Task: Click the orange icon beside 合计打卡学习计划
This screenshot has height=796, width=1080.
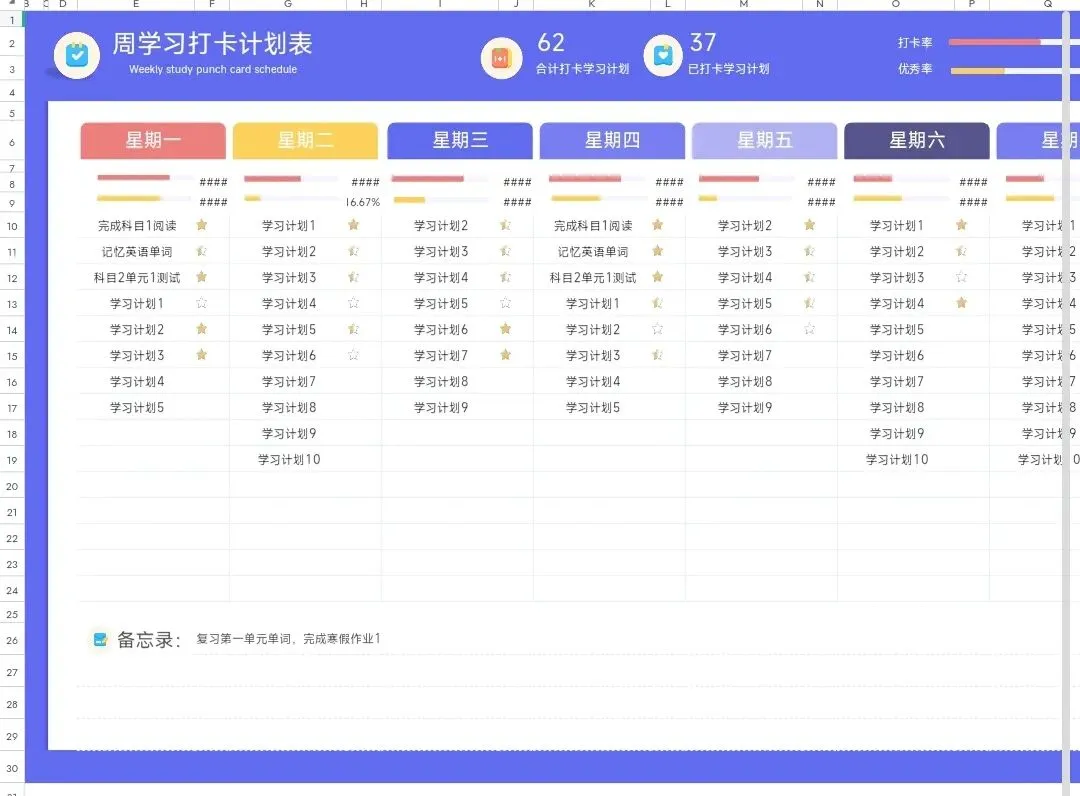Action: point(501,59)
